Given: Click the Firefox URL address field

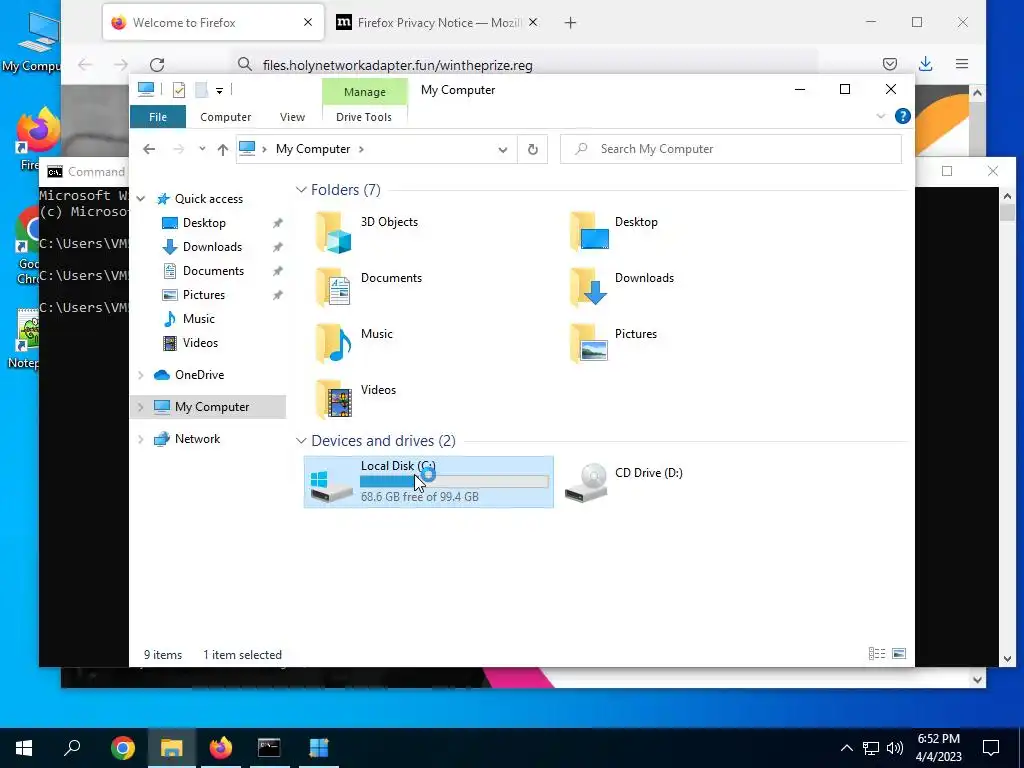Looking at the screenshot, I should click(x=522, y=65).
